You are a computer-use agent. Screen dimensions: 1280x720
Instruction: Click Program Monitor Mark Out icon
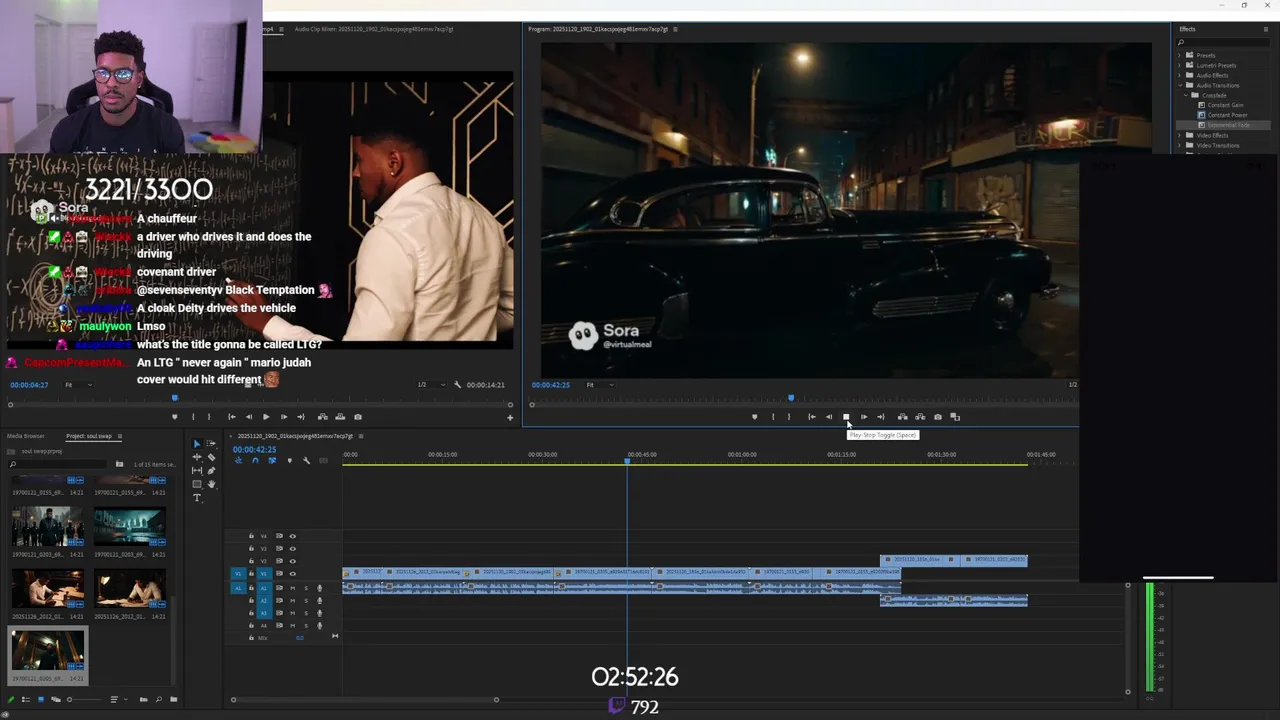(789, 417)
